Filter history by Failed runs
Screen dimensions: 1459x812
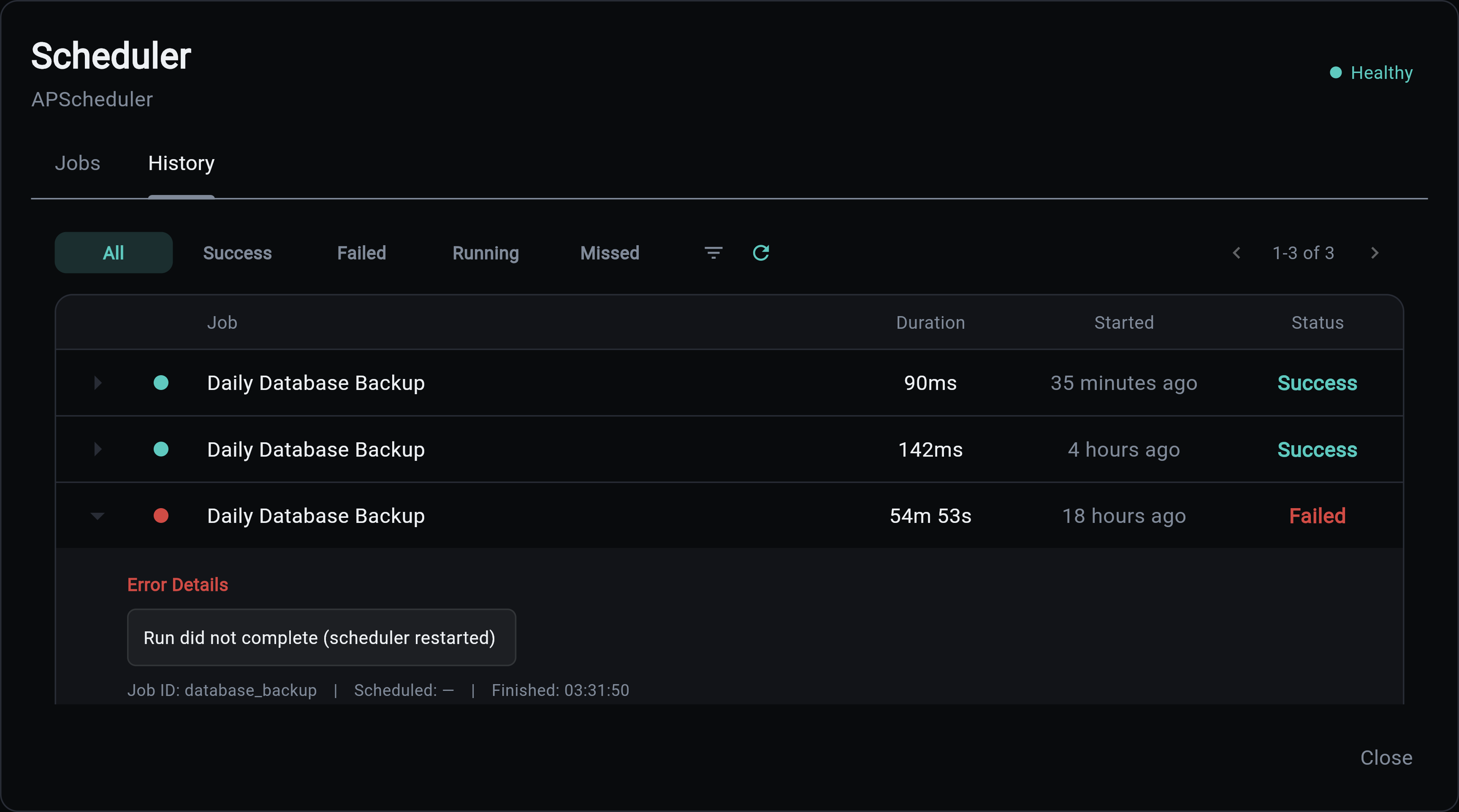click(x=361, y=252)
